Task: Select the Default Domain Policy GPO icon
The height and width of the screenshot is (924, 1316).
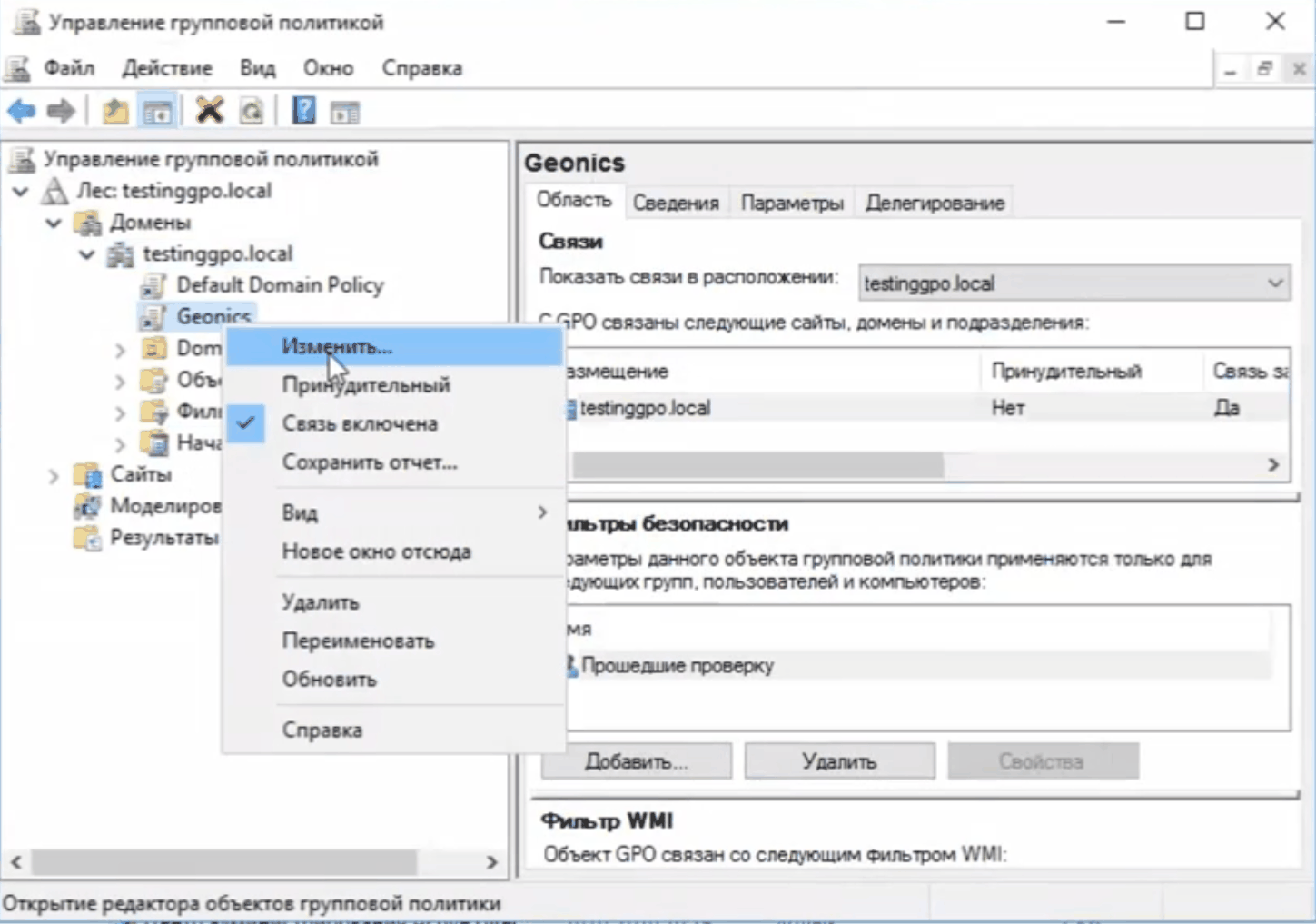Action: (x=153, y=285)
